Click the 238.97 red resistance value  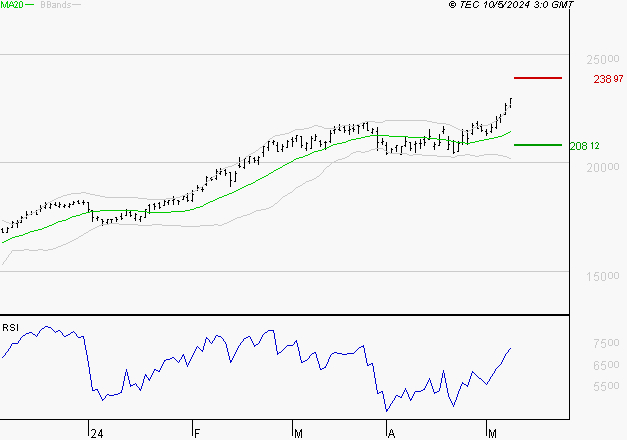608,79
